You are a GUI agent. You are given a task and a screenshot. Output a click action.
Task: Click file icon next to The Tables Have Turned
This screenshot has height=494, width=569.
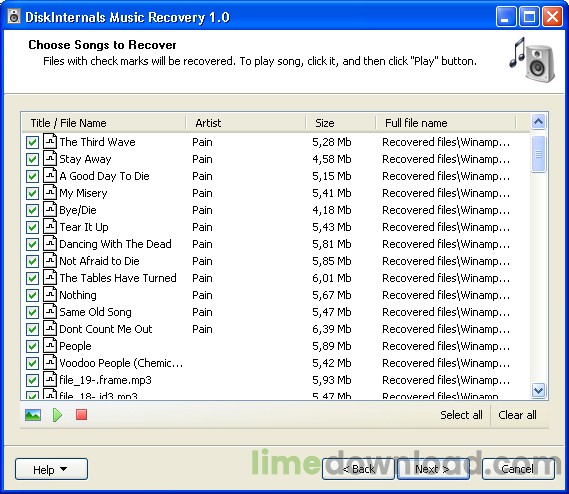50,277
